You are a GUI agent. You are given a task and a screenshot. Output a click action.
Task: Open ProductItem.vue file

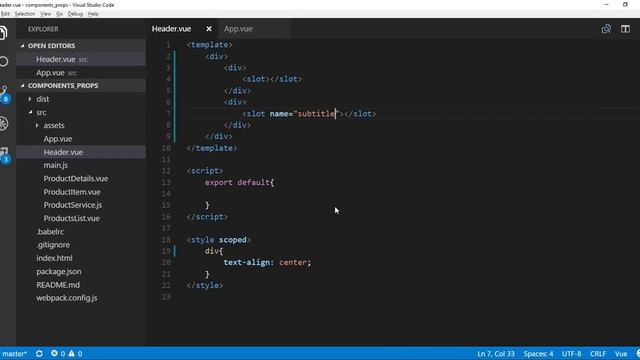click(x=81, y=192)
